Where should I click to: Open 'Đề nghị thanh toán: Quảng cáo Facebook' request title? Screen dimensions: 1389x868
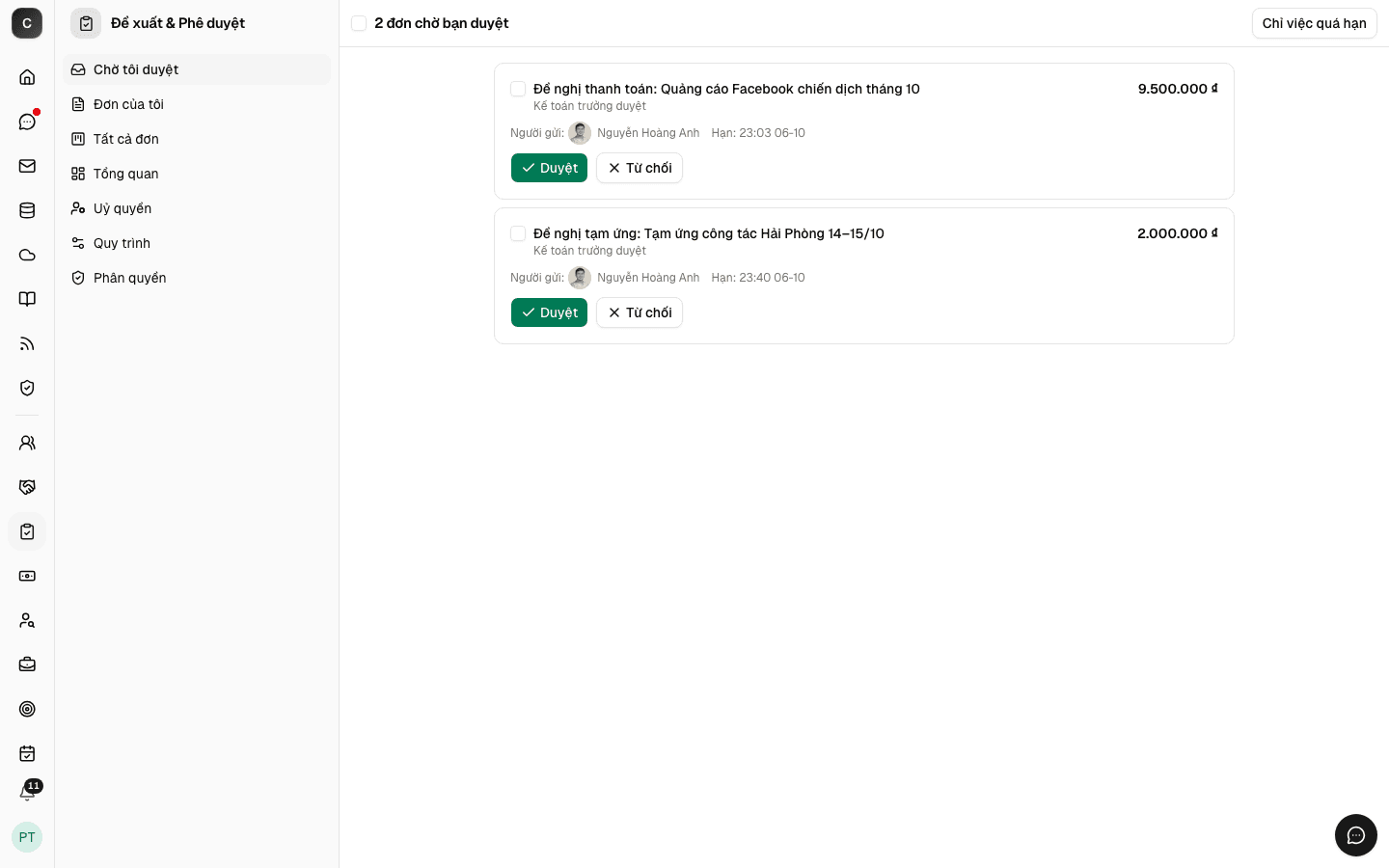[726, 89]
